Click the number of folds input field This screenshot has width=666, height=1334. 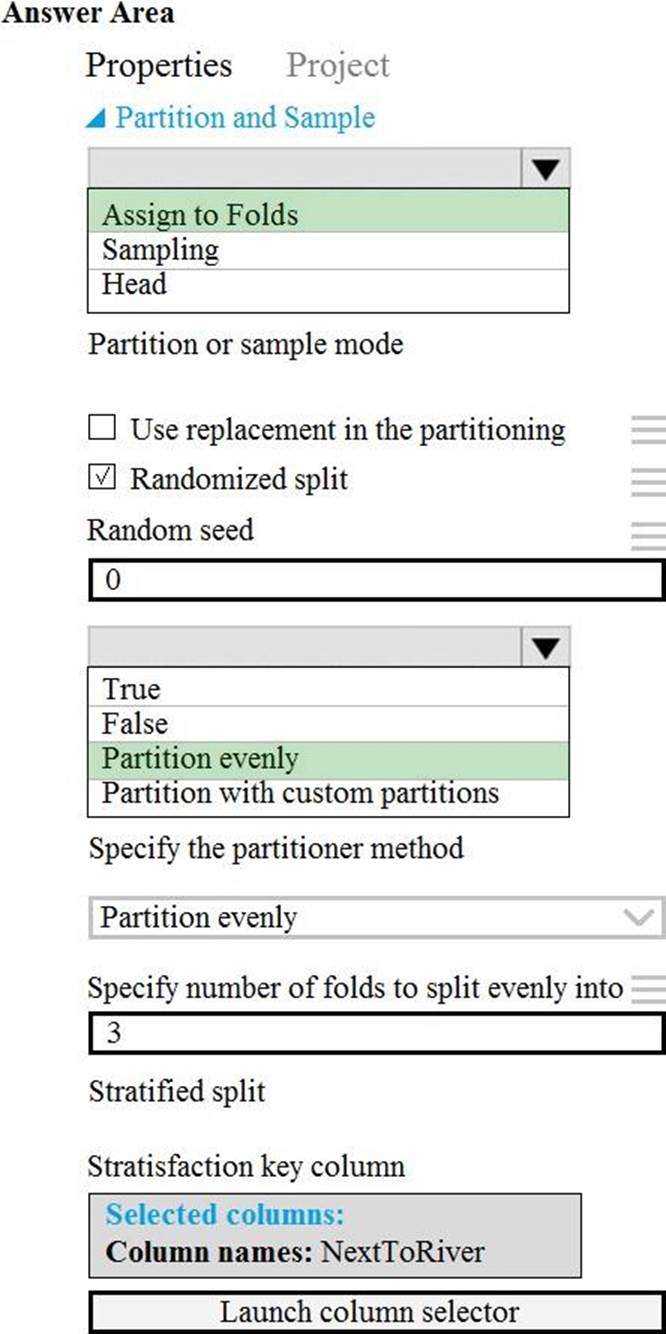375,1033
